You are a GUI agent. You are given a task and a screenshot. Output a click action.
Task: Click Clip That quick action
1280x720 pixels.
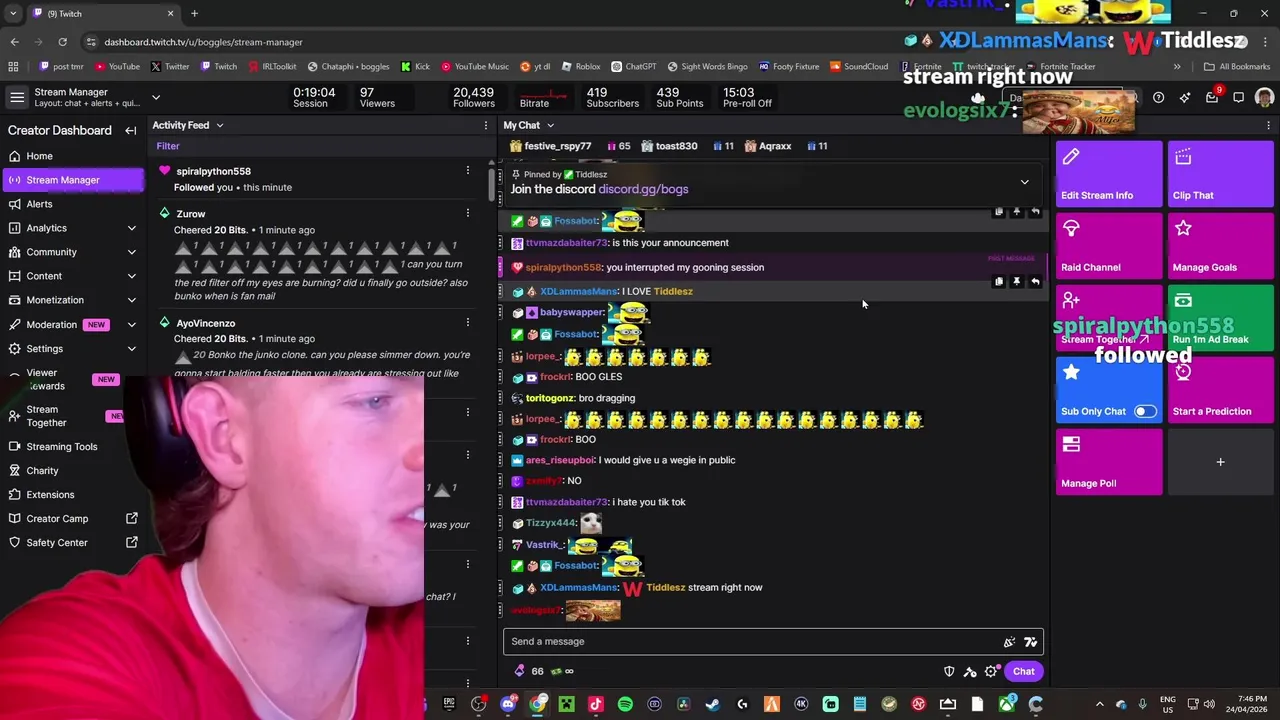pyautogui.click(x=1220, y=174)
